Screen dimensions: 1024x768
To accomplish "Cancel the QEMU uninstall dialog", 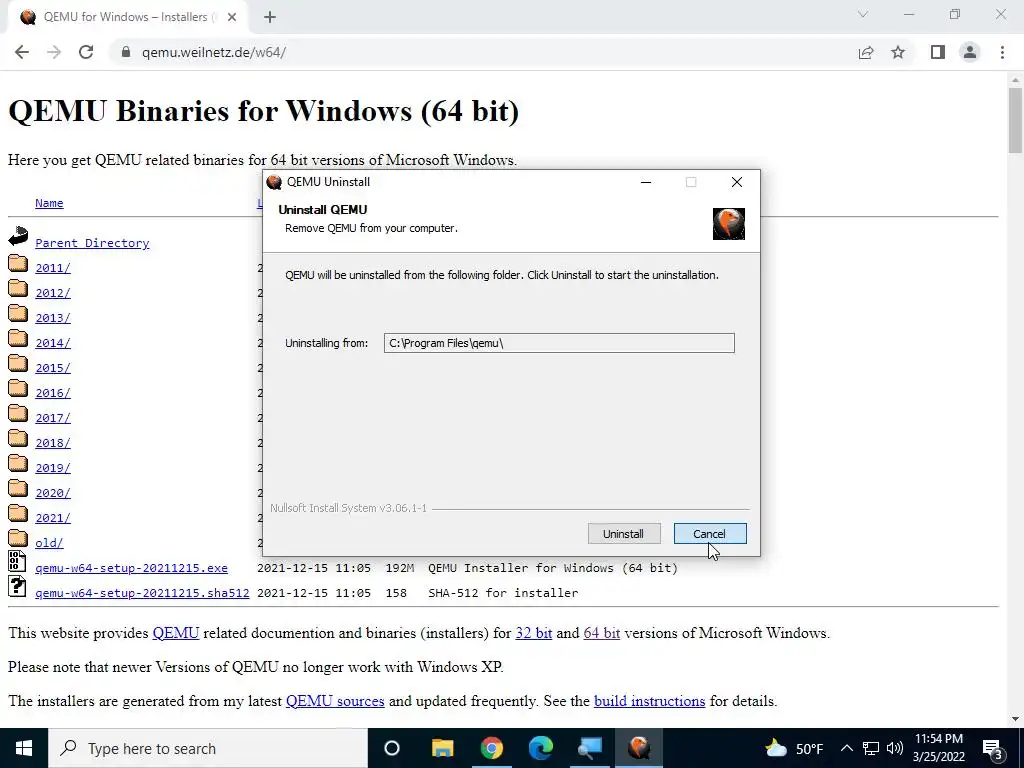I will pos(710,534).
